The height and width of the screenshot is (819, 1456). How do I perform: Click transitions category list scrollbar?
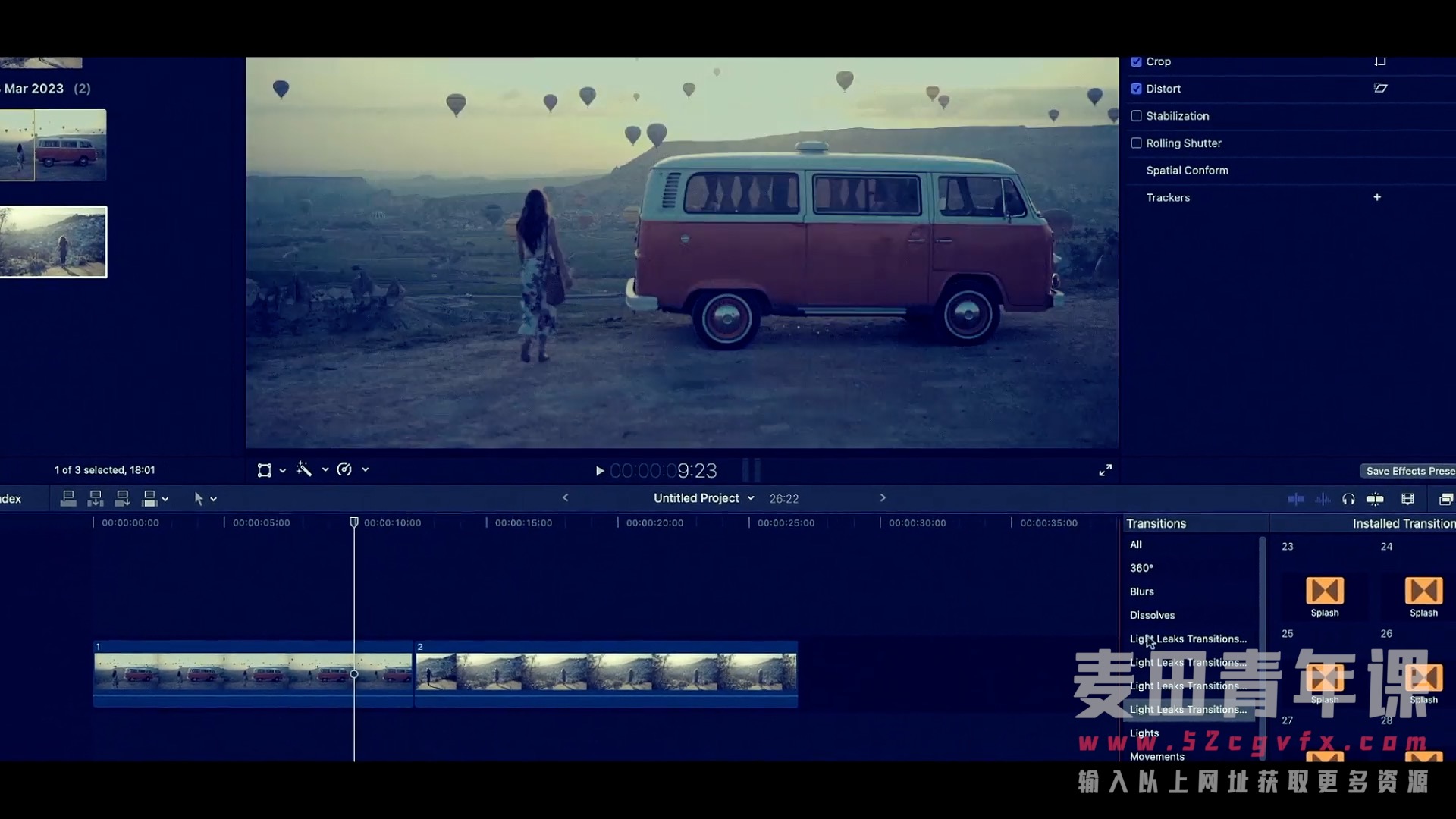(1262, 648)
